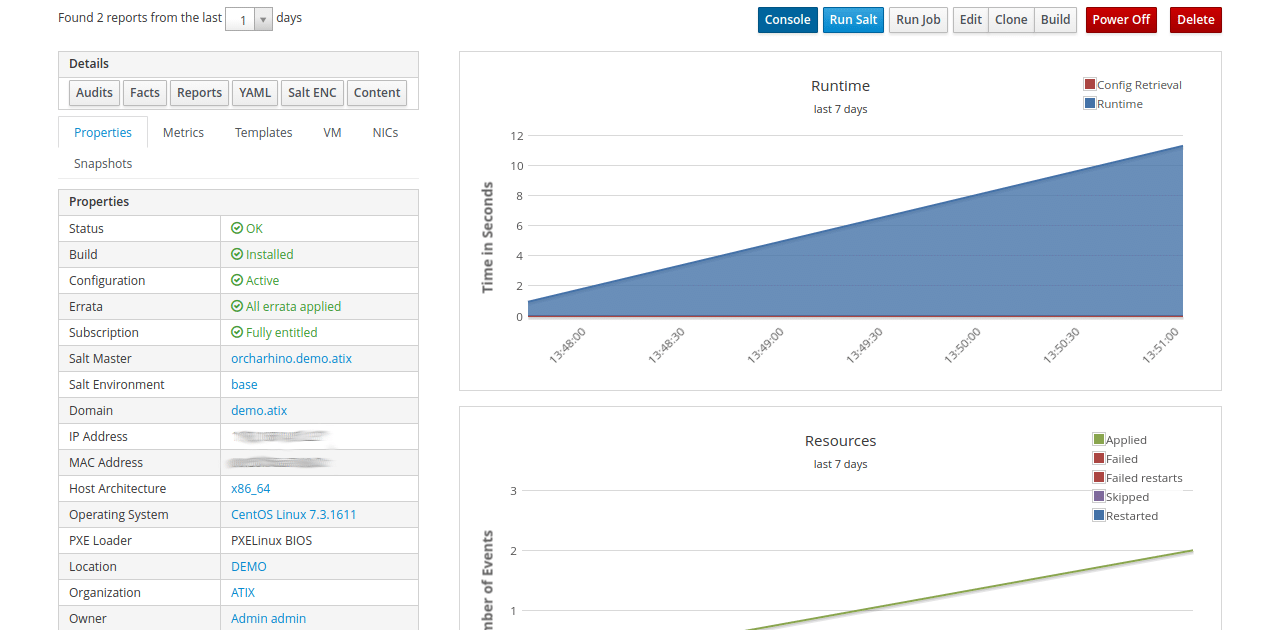
Task: Click the PXELinux BIOS value
Action: [x=271, y=540]
